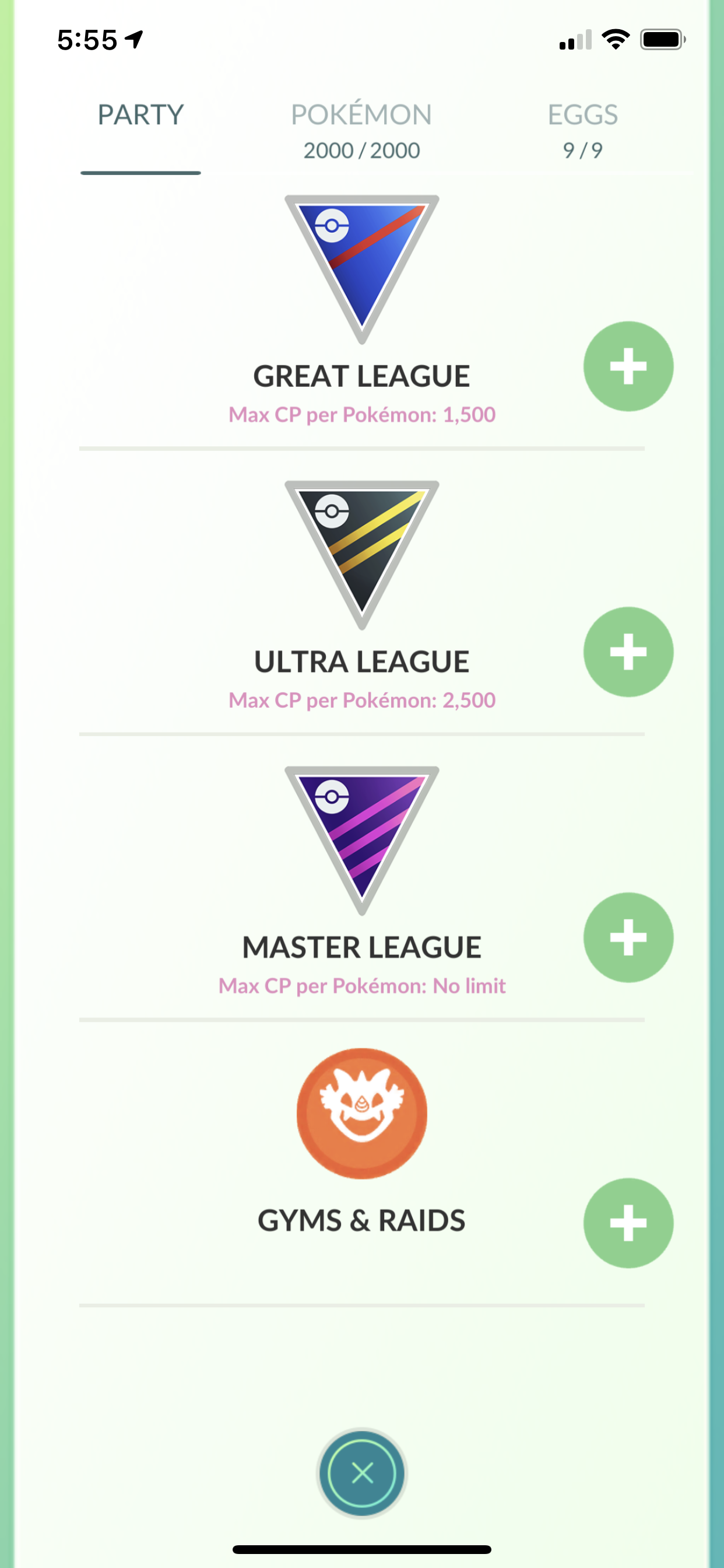Tap the Great League title text
Viewport: 724px width, 1568px height.
click(362, 376)
